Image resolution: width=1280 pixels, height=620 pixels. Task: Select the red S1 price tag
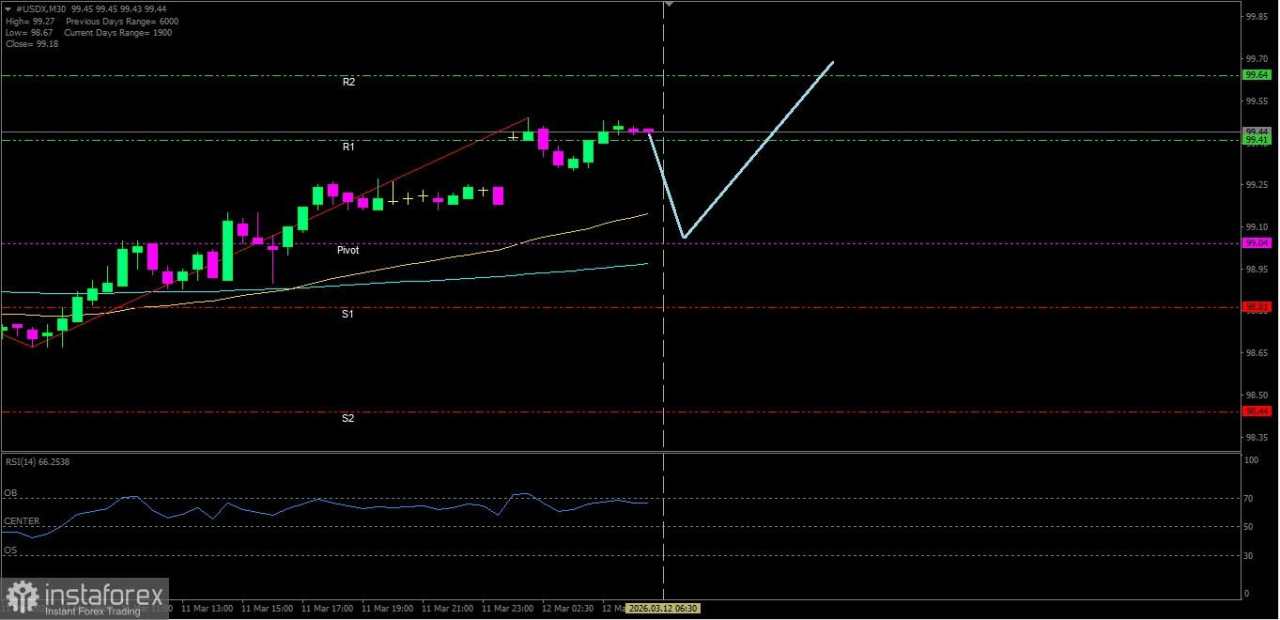coord(1255,308)
